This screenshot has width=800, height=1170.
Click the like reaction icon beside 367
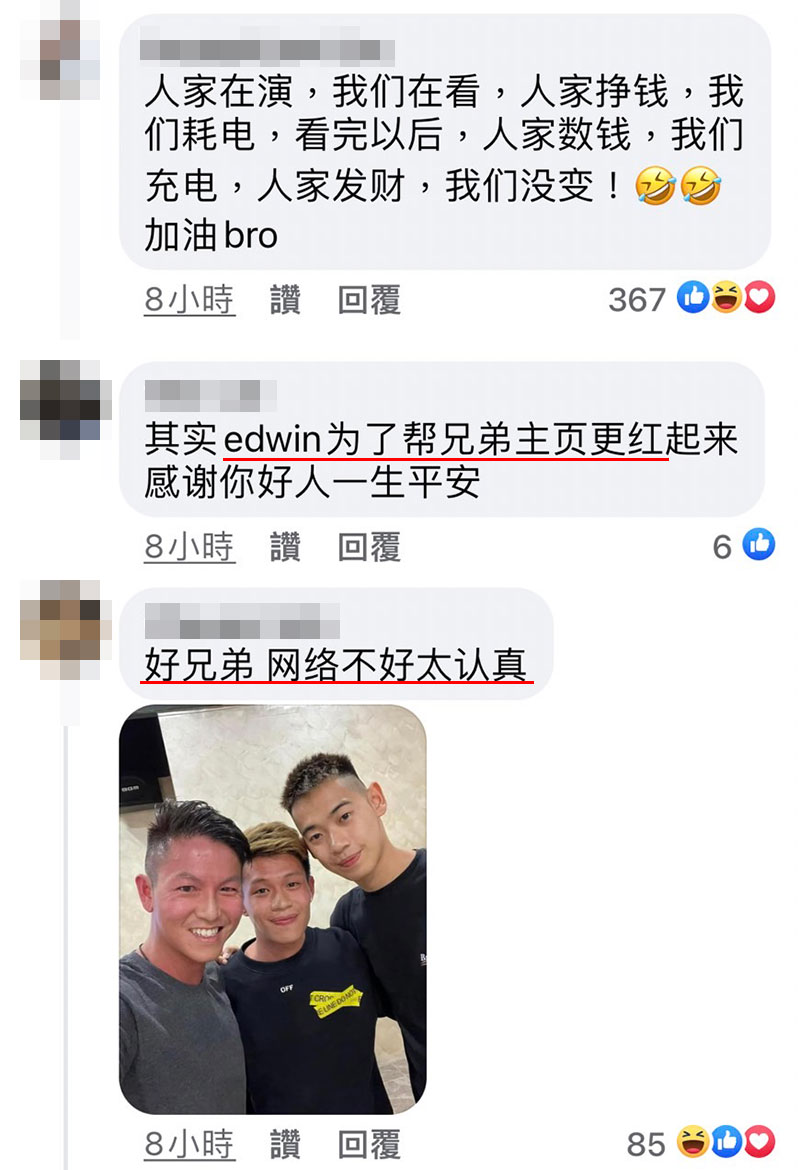[693, 298]
